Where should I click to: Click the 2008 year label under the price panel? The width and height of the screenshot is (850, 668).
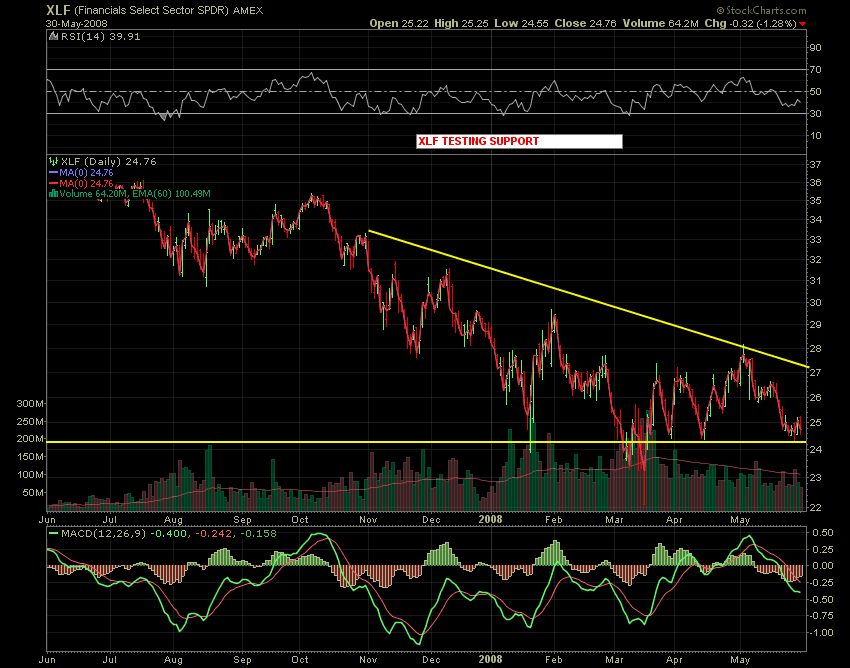click(490, 519)
